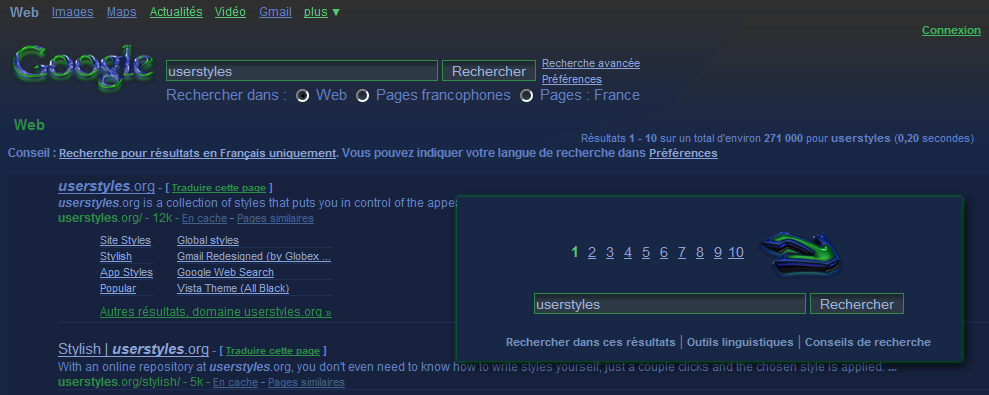Open Gmail in the top navigation
This screenshot has height=395, width=989.
(275, 12)
